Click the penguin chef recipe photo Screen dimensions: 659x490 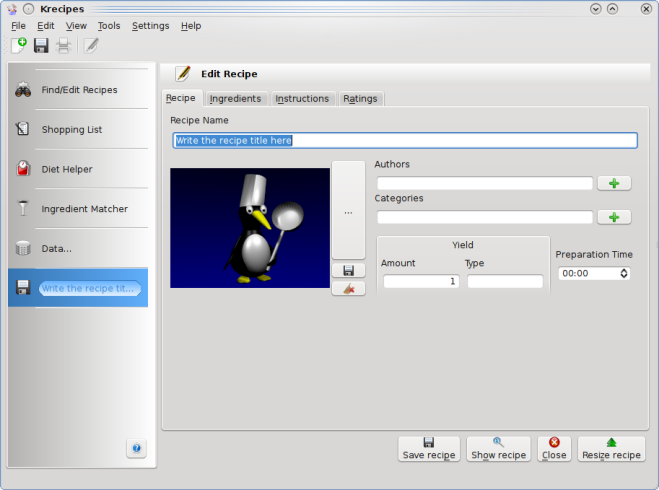[x=250, y=228]
